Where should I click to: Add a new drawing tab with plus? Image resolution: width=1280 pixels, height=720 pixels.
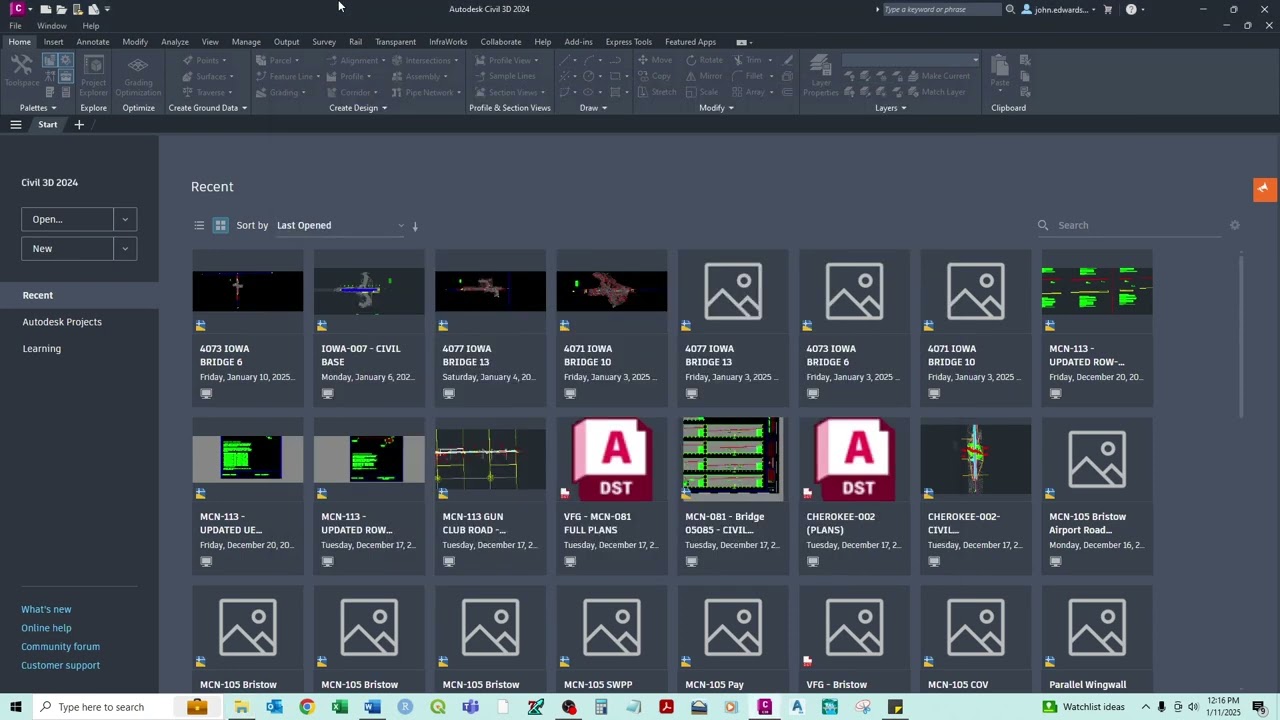click(x=79, y=125)
